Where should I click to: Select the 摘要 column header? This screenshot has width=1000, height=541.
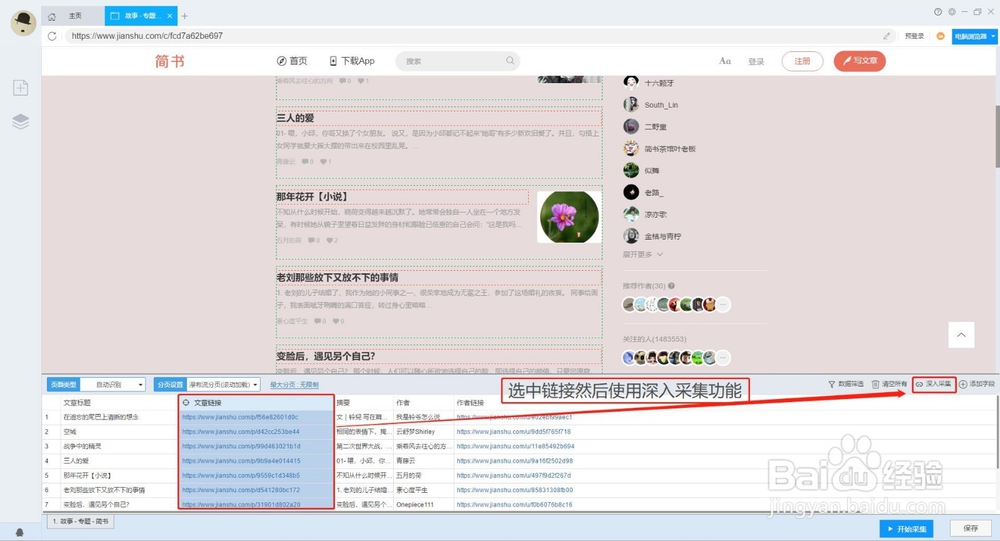pyautogui.click(x=364, y=403)
